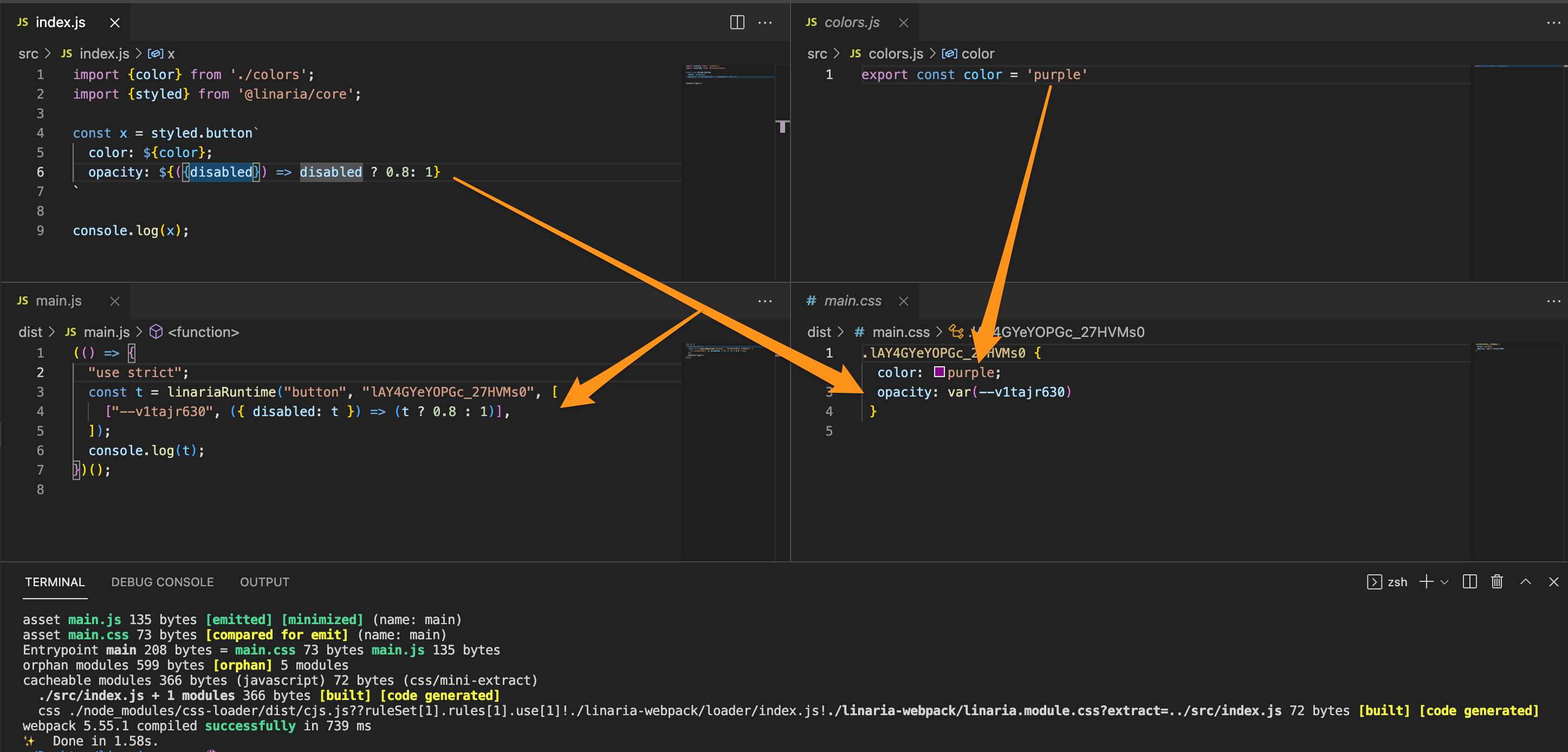Switch to the OUTPUT tab
1568x752 pixels.
264,581
